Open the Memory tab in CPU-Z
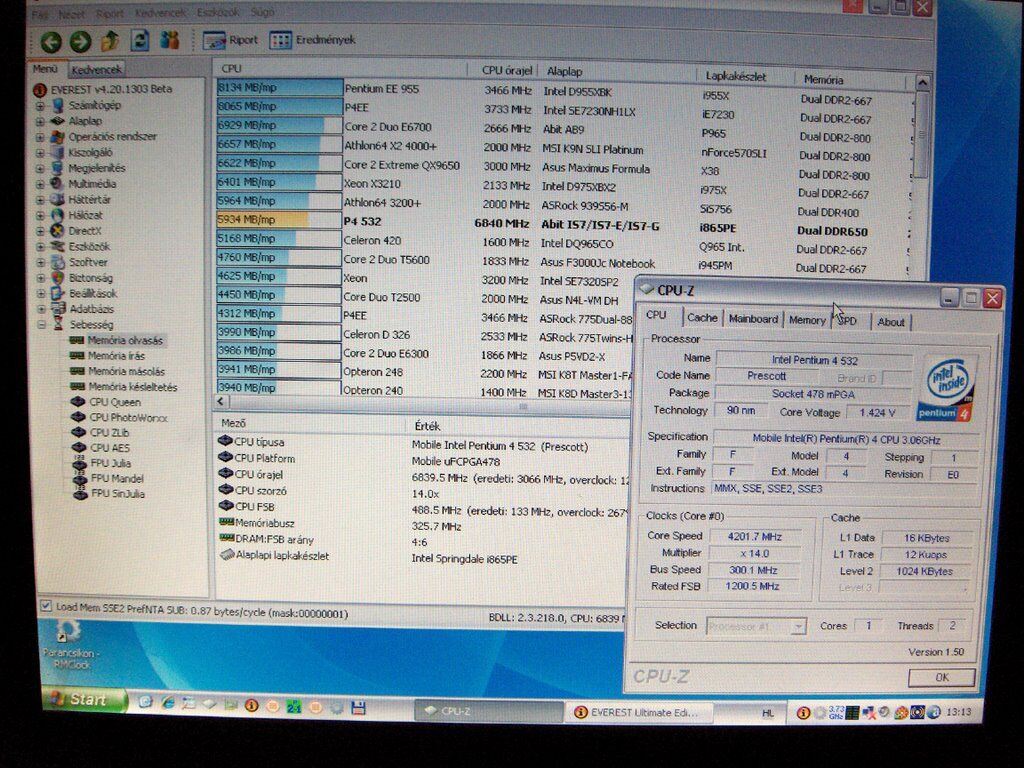The image size is (1024, 768). point(807,320)
